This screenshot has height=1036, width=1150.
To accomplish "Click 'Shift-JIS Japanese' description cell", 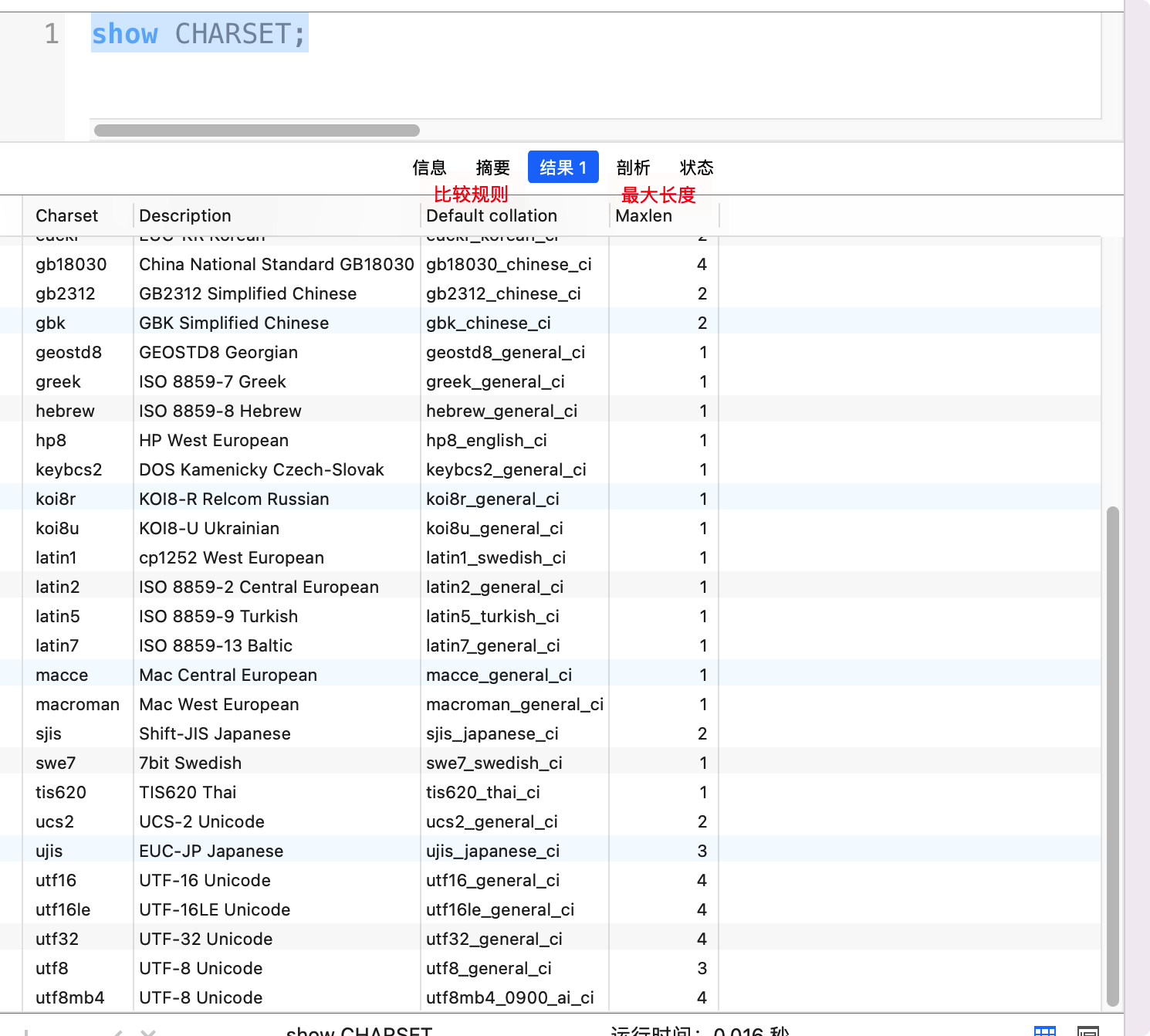I will coord(215,733).
